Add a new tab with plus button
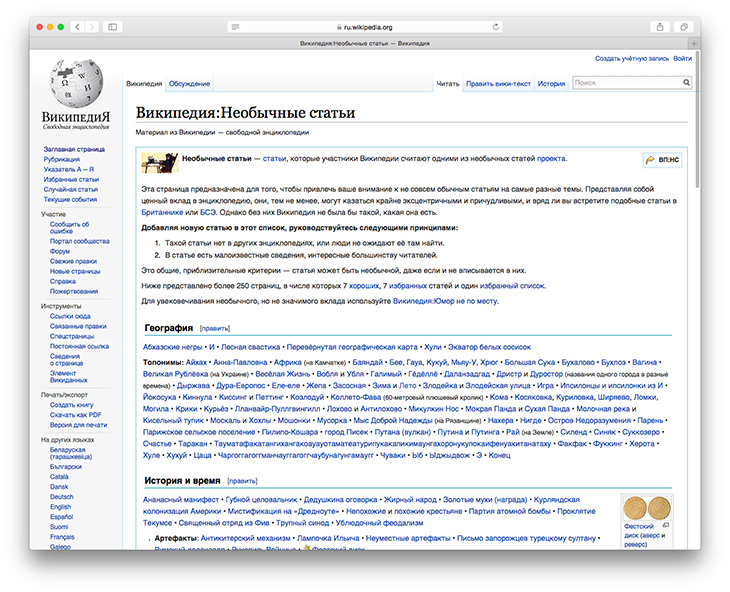Screen dimensions: 730x592 click(694, 43)
